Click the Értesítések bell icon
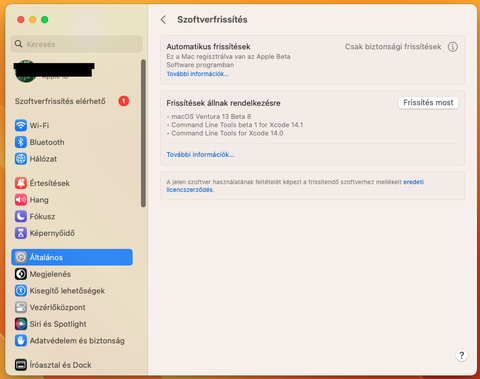 coord(21,183)
